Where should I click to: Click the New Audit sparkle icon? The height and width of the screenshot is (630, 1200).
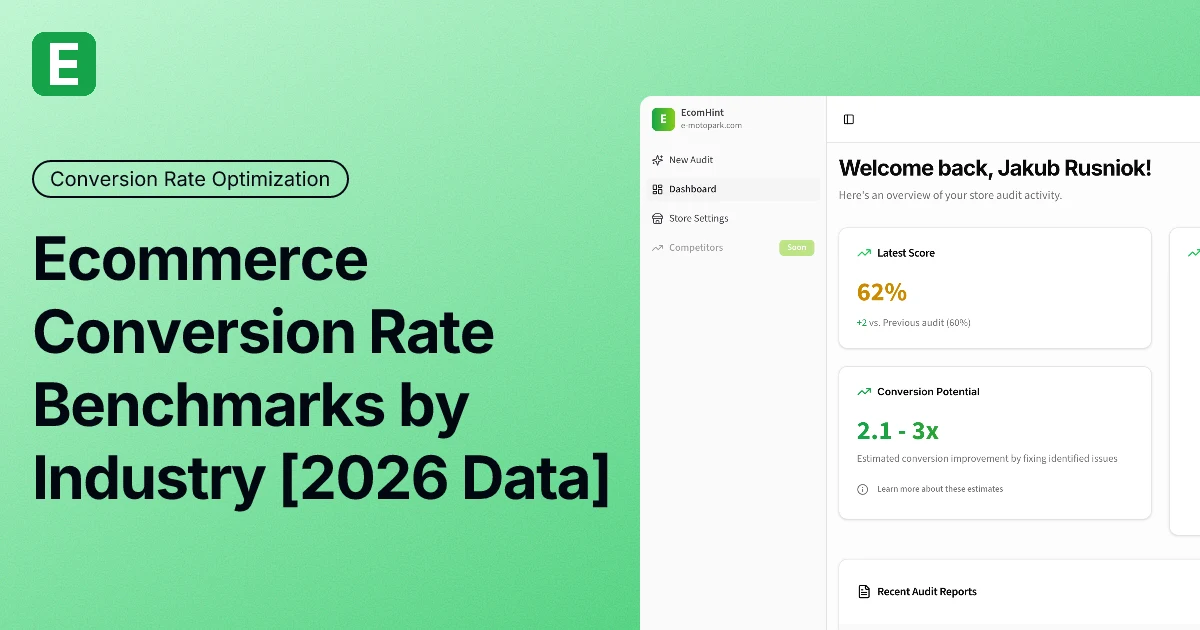tap(657, 160)
